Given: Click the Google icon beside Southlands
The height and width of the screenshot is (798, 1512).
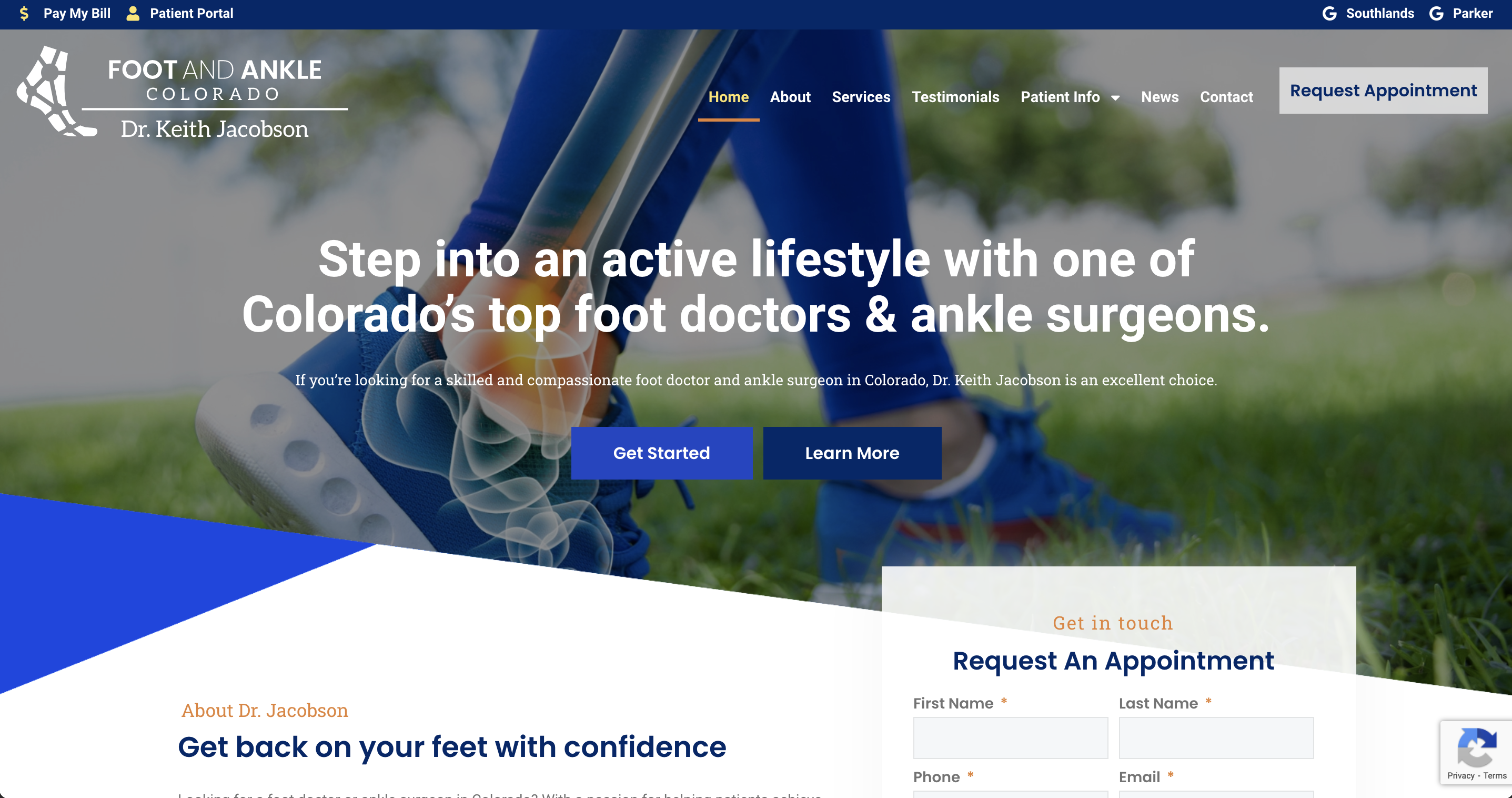Looking at the screenshot, I should pos(1329,14).
